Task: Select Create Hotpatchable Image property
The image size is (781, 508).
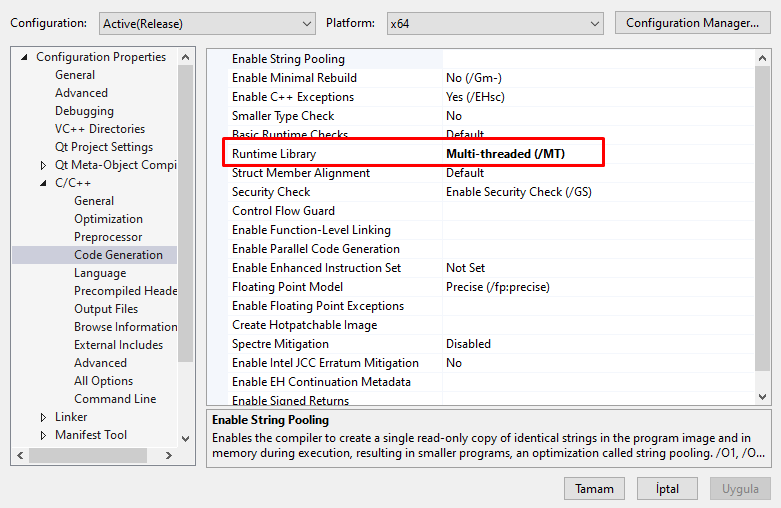Action: tap(304, 325)
